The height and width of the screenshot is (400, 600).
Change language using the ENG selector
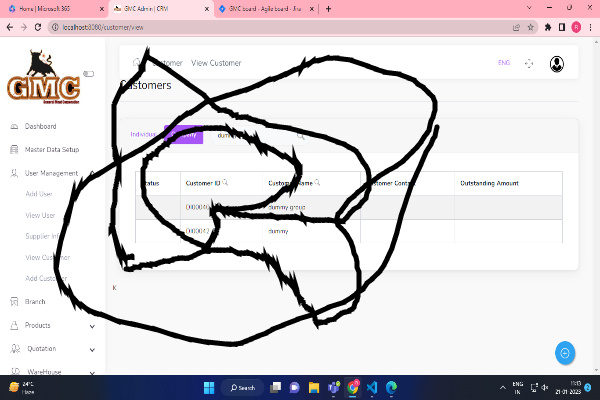coord(503,63)
